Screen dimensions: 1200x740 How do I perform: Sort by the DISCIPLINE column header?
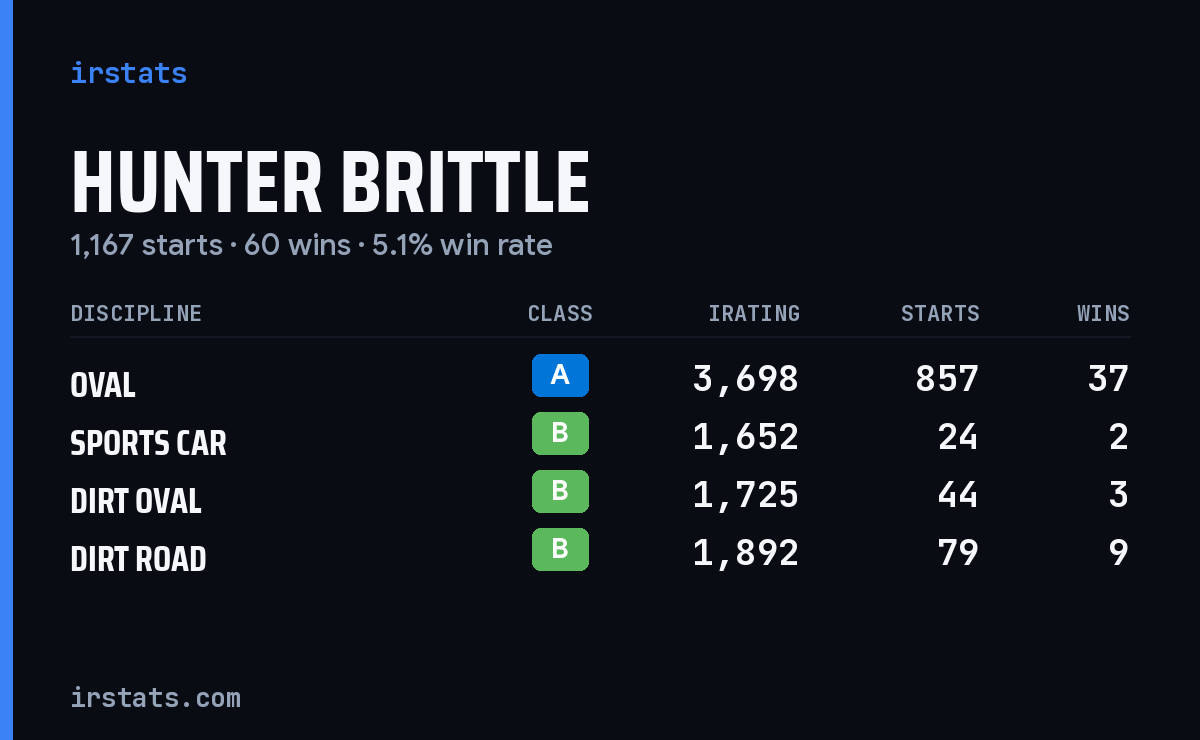point(136,314)
